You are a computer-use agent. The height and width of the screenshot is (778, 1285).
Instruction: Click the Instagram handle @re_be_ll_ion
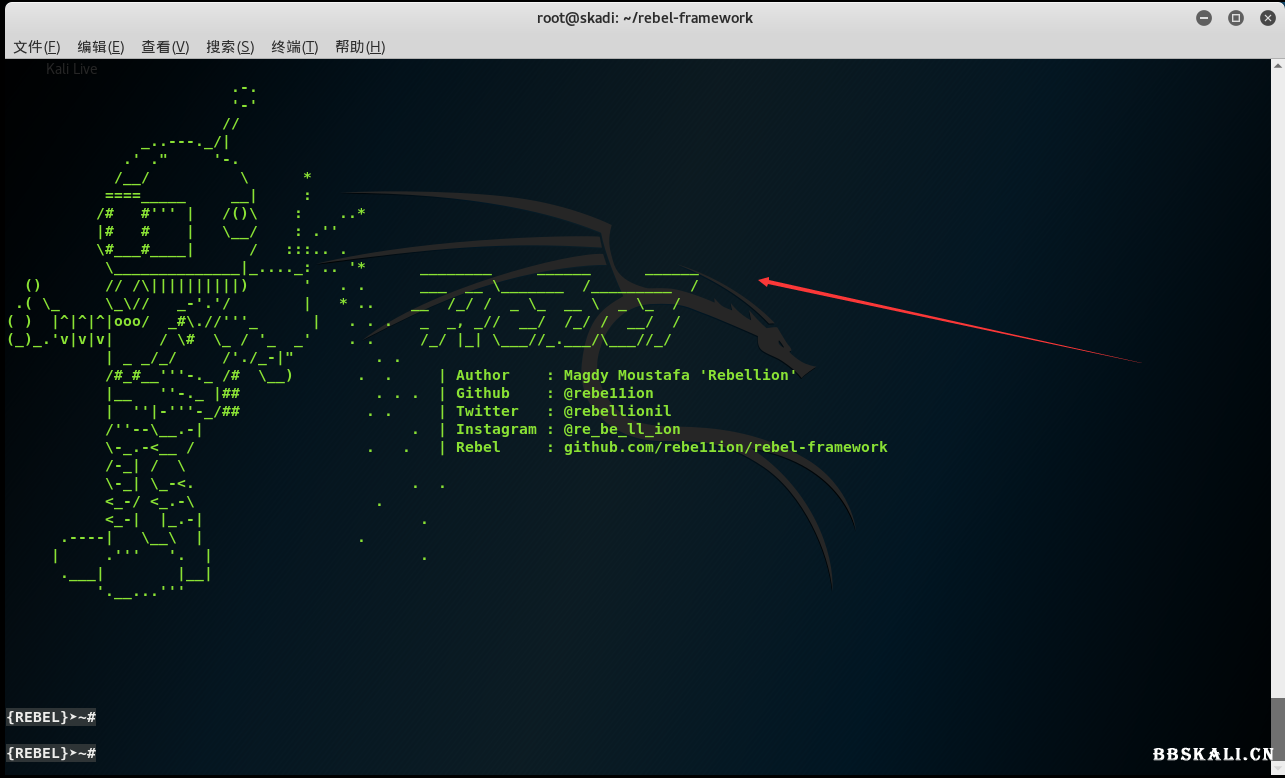click(621, 429)
